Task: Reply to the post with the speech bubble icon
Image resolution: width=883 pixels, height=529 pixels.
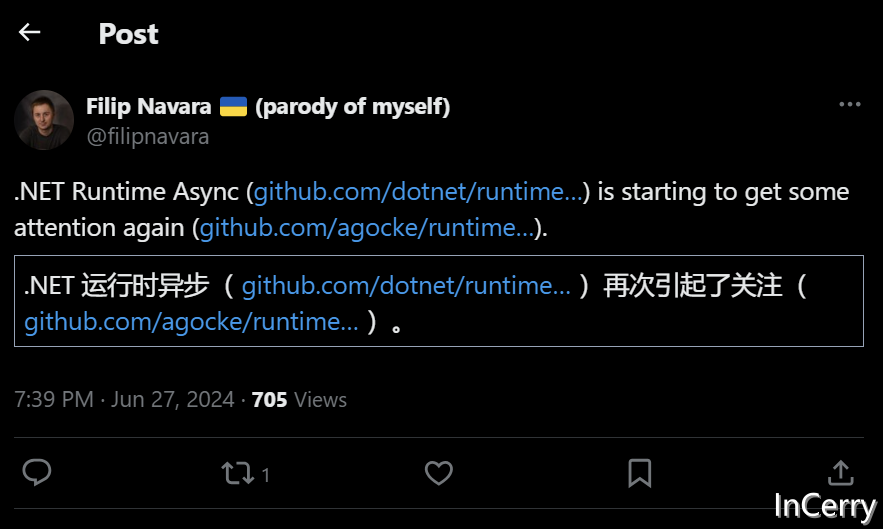Action: 37,473
